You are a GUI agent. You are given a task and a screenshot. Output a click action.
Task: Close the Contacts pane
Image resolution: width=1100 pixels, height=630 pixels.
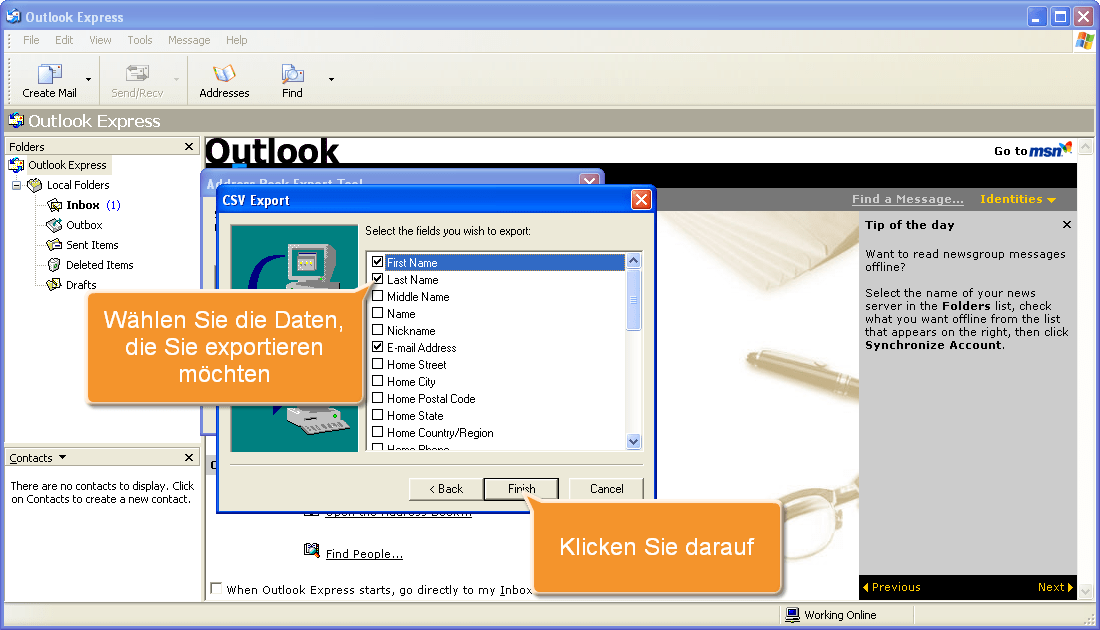coord(189,457)
